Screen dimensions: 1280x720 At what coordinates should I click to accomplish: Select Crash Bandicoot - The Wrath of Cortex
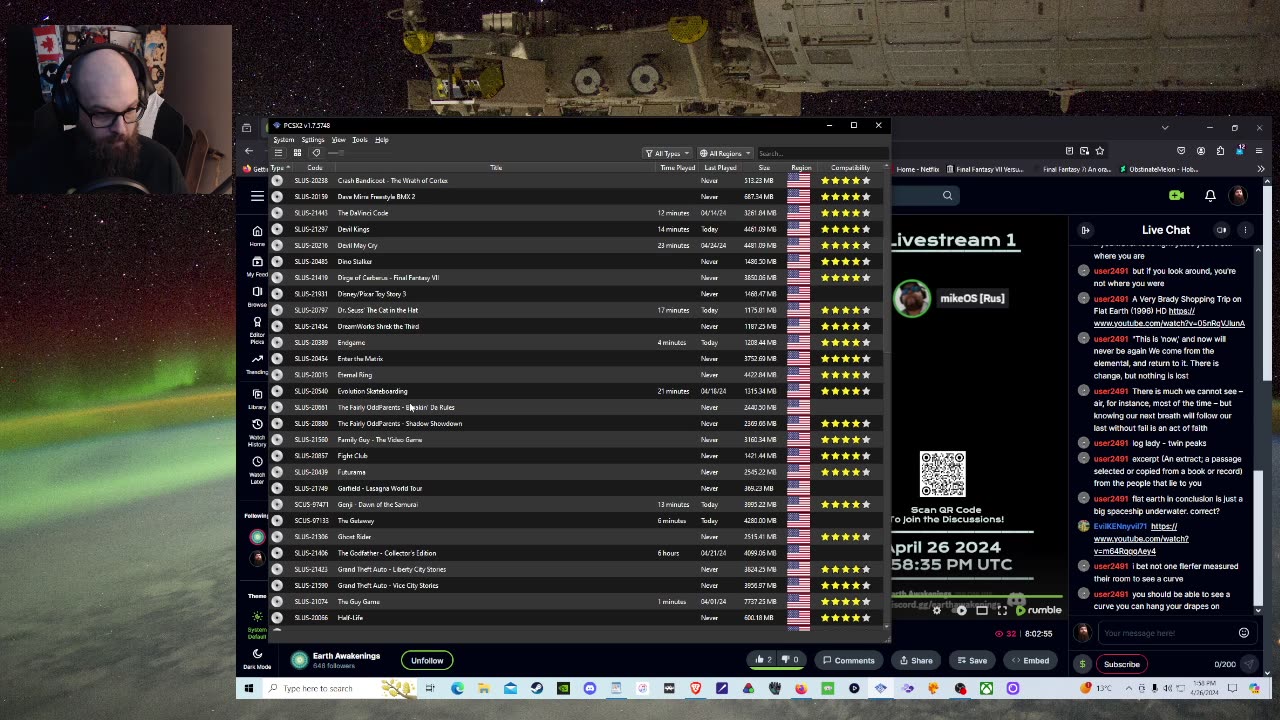575,180
